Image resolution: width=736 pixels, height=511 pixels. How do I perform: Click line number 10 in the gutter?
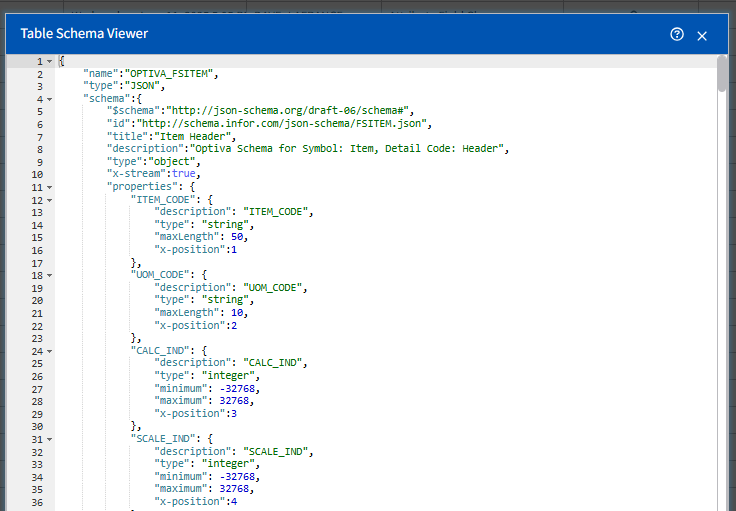tap(37, 175)
